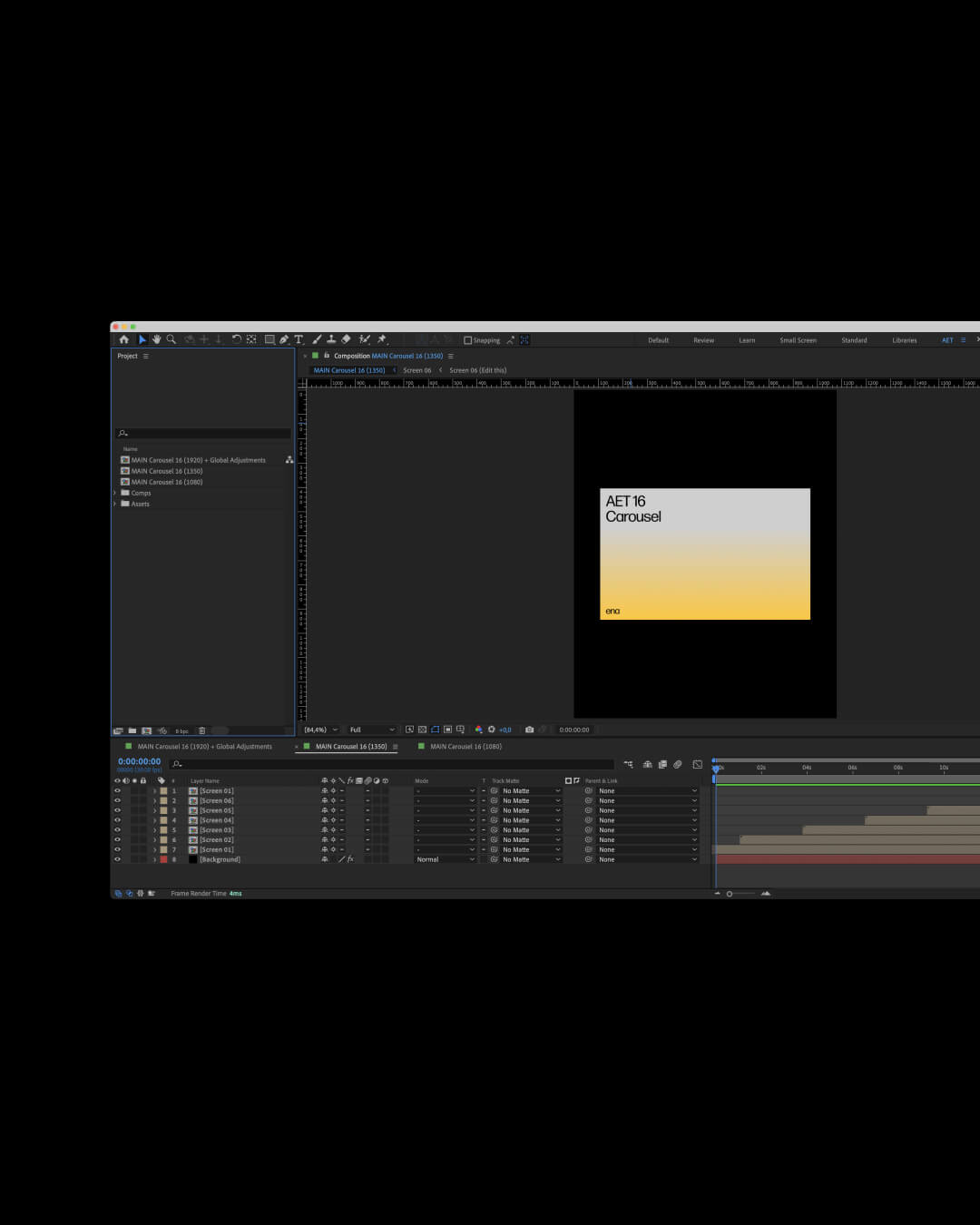
Task: Pick the Type tool
Action: [x=299, y=339]
